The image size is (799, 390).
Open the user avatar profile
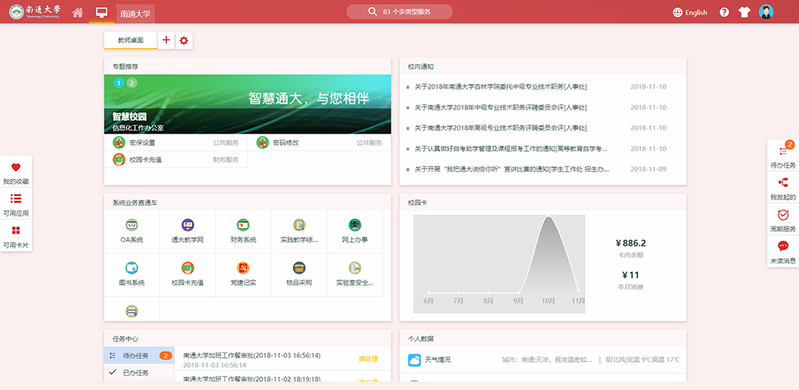point(766,12)
